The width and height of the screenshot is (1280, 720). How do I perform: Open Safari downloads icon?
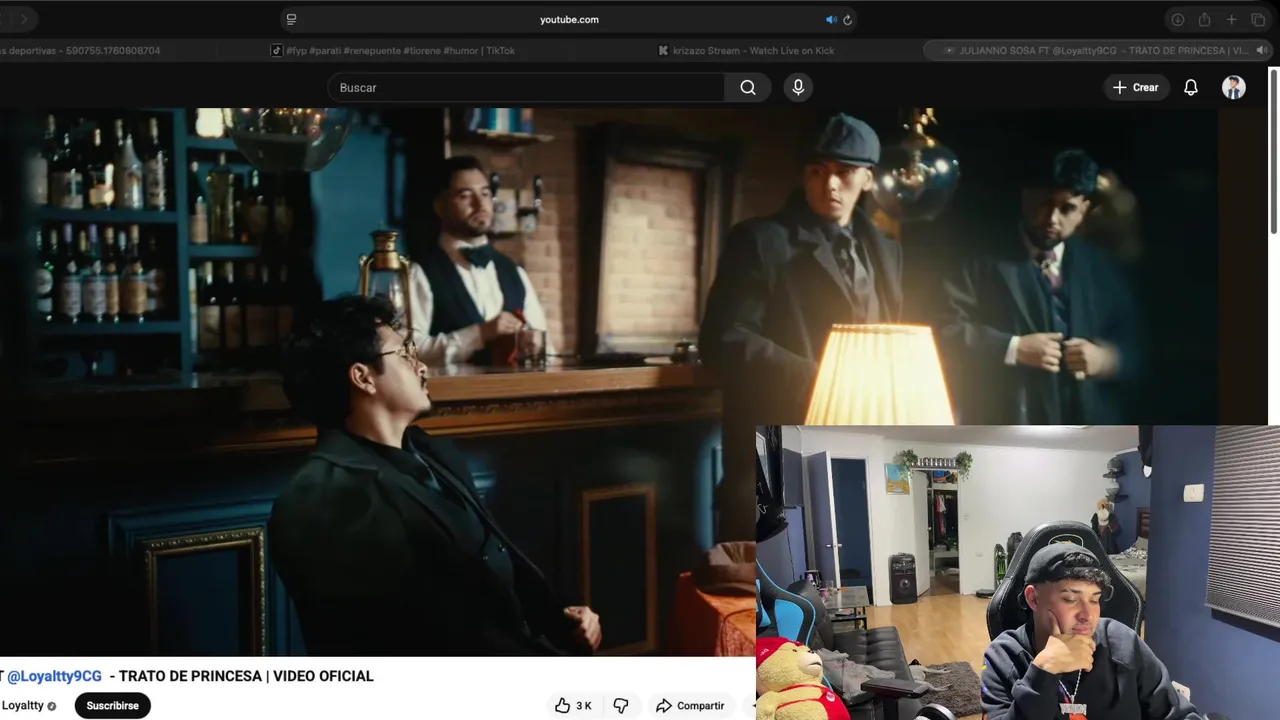[1177, 19]
